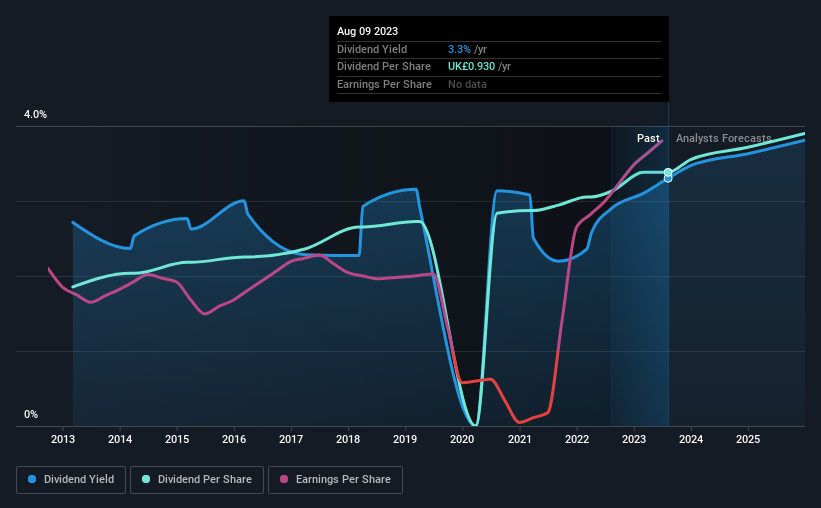Click the 2013 x-axis label

pos(63,439)
